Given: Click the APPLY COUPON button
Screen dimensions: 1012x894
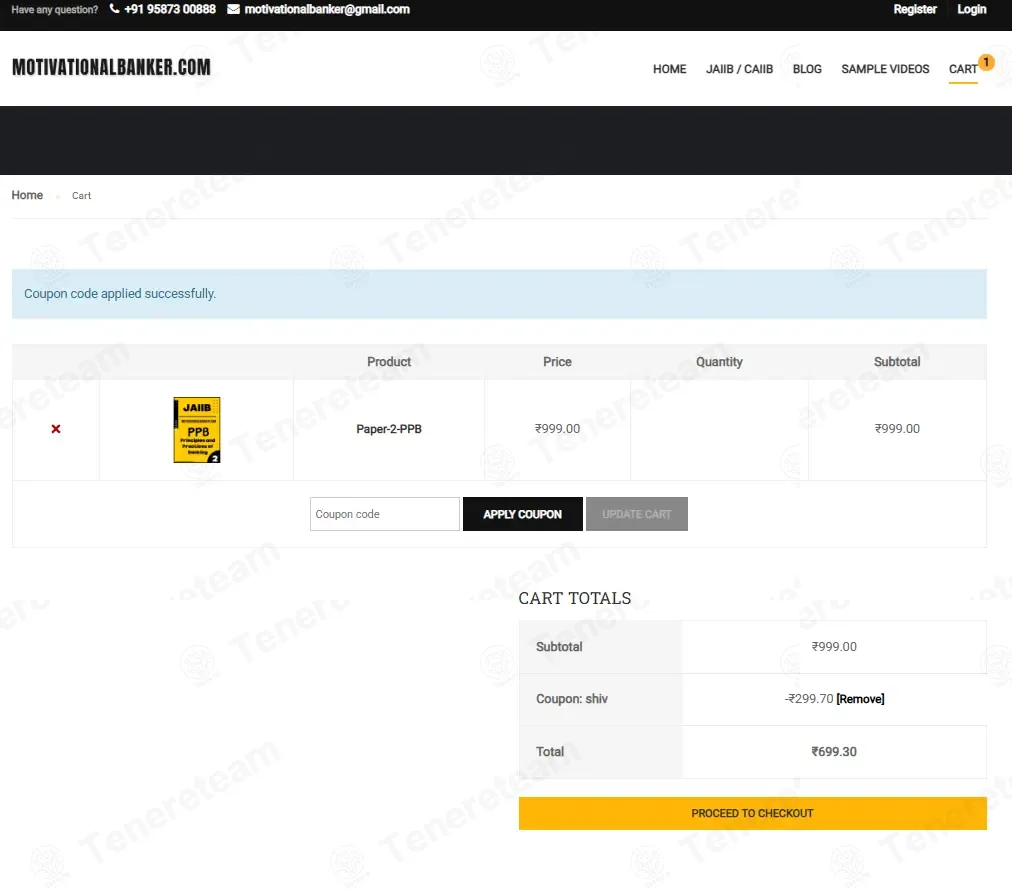Looking at the screenshot, I should tap(523, 514).
